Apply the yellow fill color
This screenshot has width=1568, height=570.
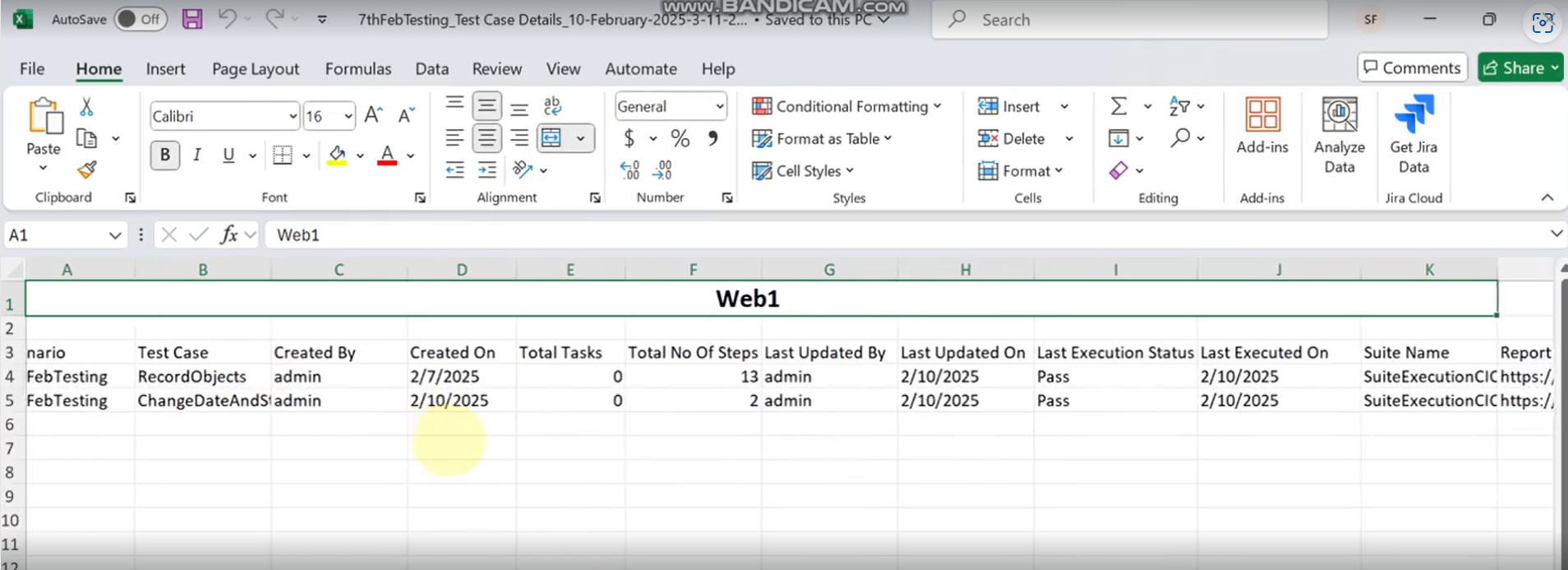(x=337, y=155)
